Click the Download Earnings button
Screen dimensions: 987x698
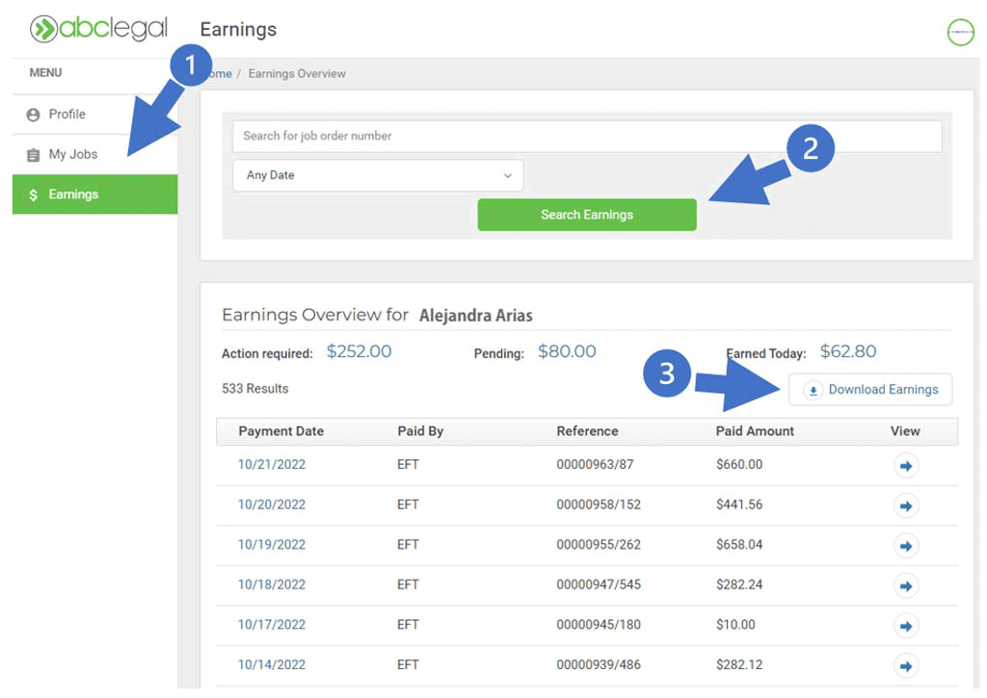[x=871, y=390]
